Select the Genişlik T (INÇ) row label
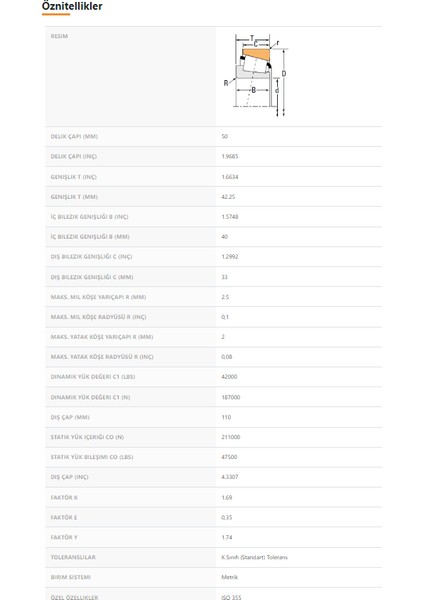The image size is (424, 600). point(73,177)
